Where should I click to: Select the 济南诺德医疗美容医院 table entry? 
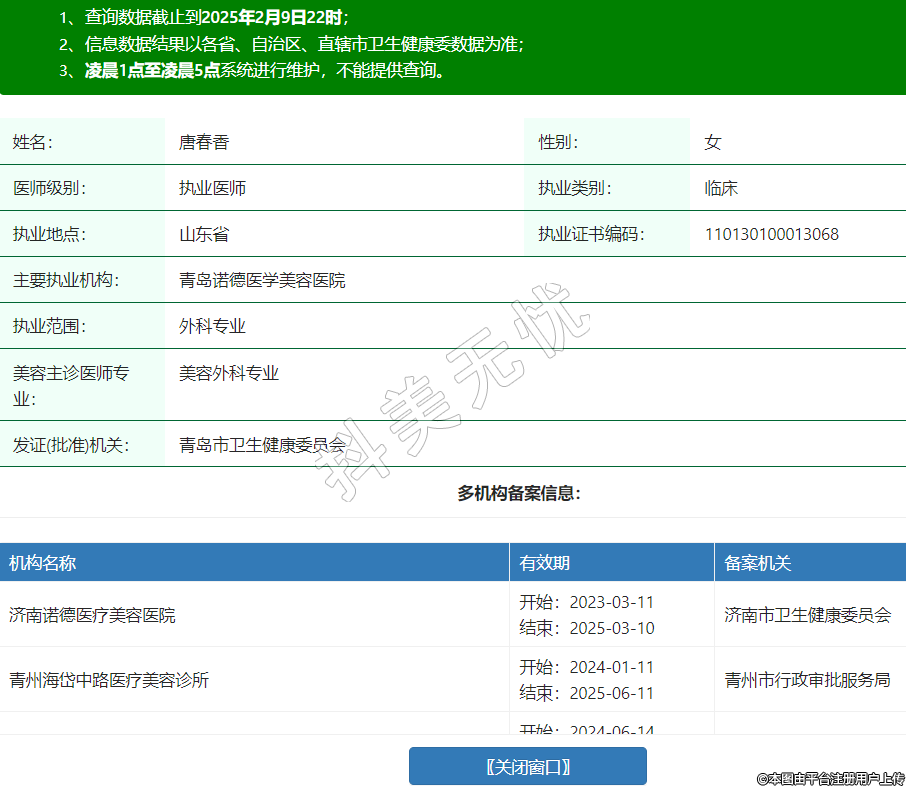[92, 615]
